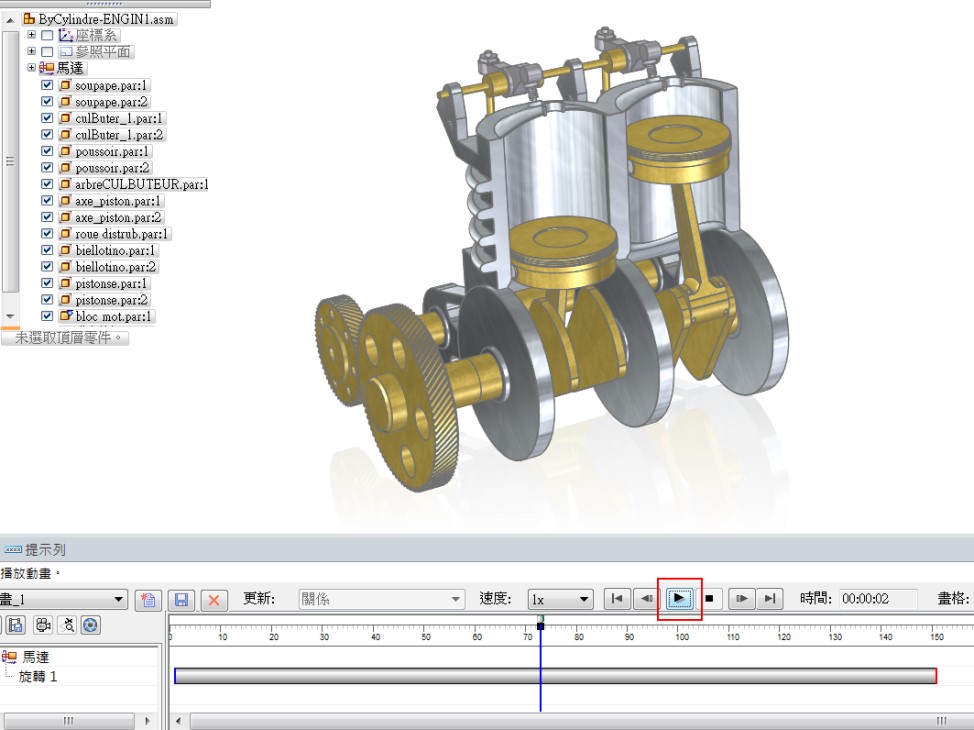Step forward one frame
974x730 pixels.
pos(740,599)
